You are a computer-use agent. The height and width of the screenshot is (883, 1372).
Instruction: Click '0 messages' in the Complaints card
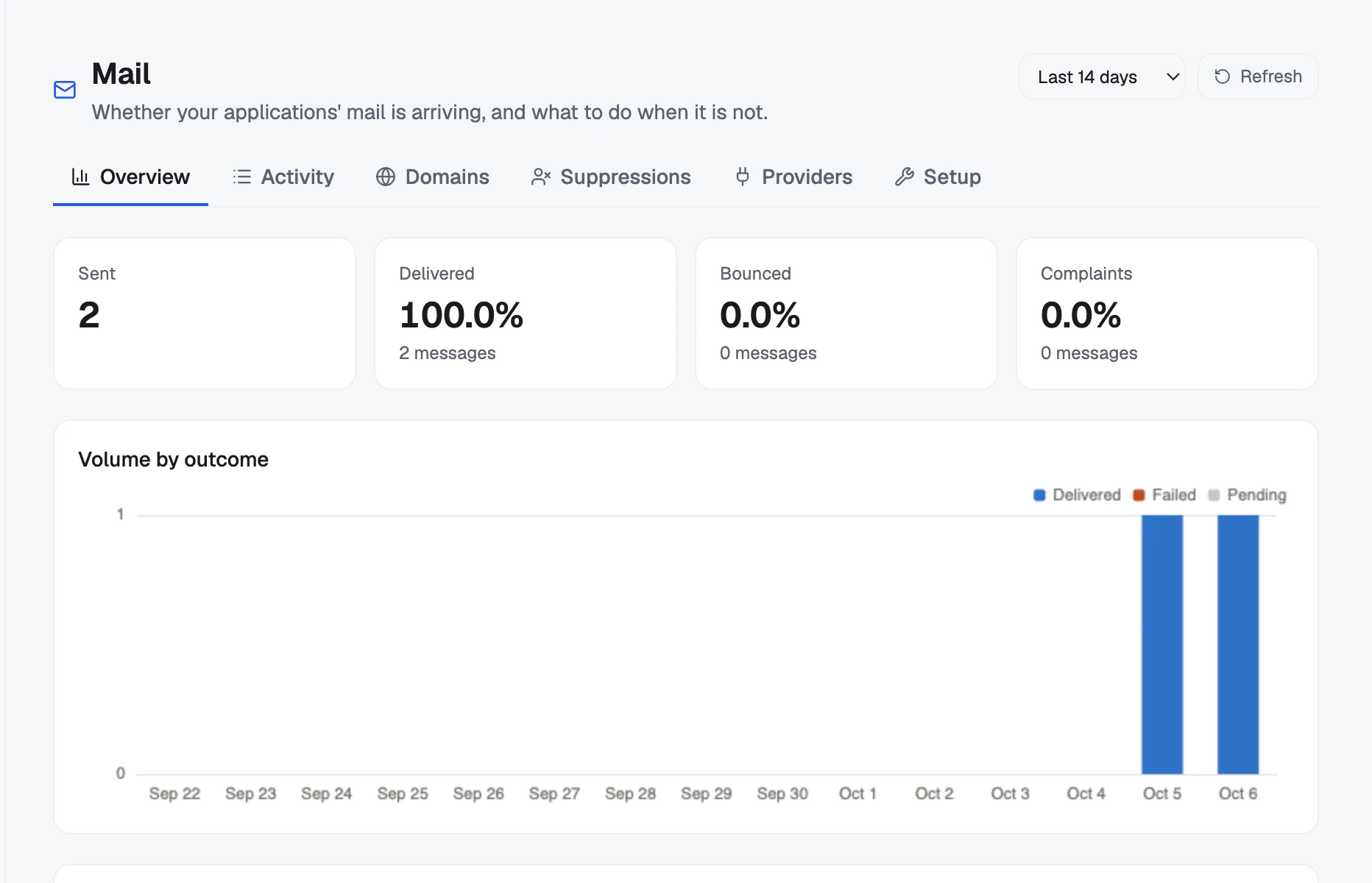pyautogui.click(x=1089, y=353)
